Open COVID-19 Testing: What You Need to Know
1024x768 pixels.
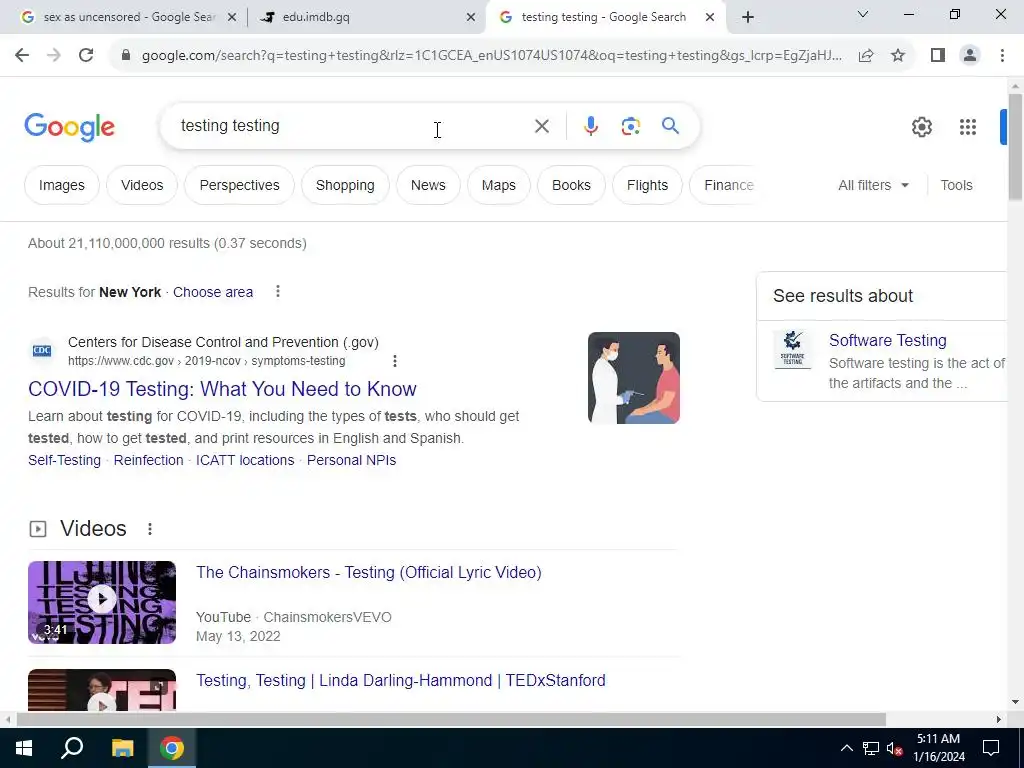(x=222, y=389)
